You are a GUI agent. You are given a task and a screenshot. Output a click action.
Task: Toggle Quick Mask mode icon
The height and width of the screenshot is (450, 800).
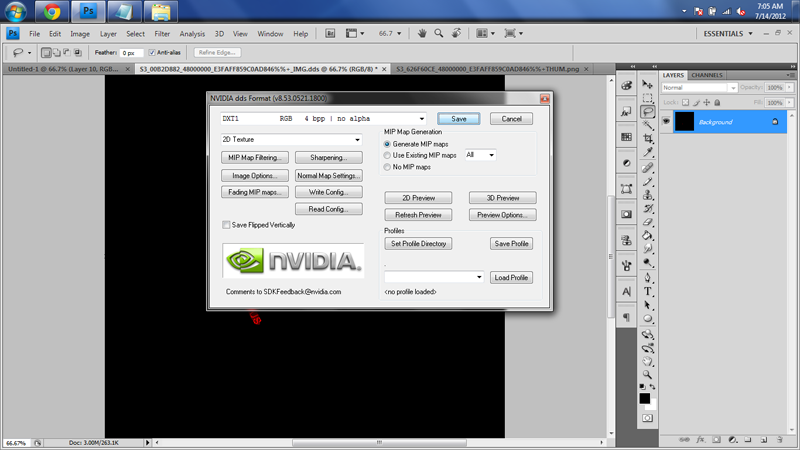coord(647,418)
